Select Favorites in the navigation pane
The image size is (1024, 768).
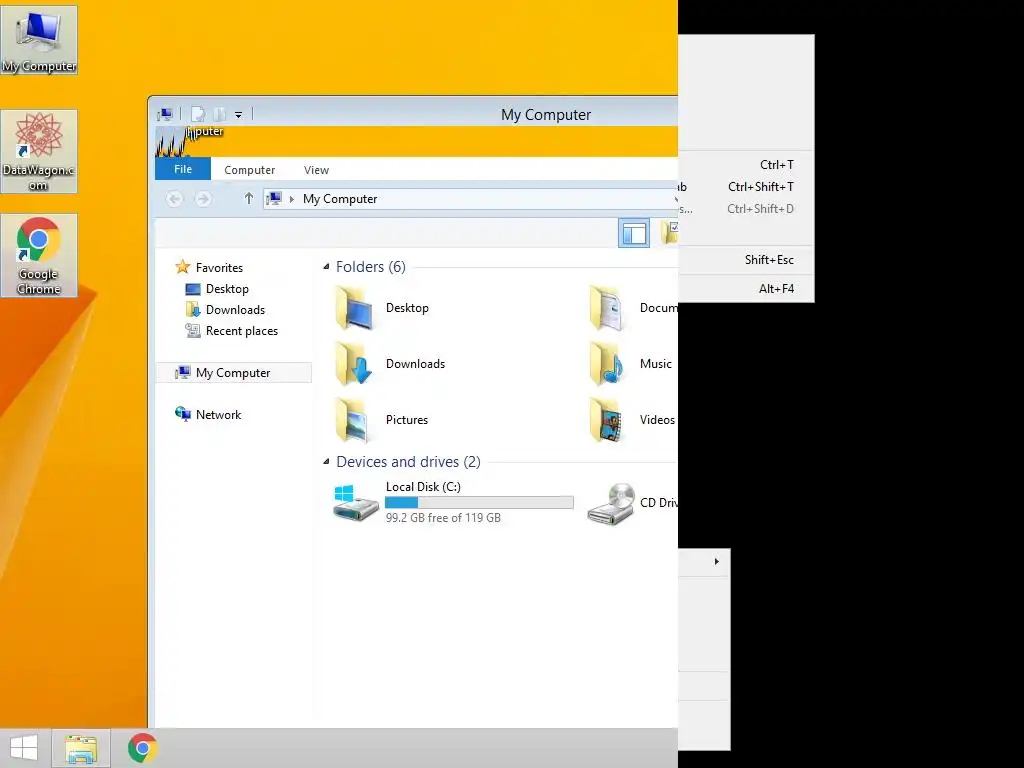tap(219, 268)
